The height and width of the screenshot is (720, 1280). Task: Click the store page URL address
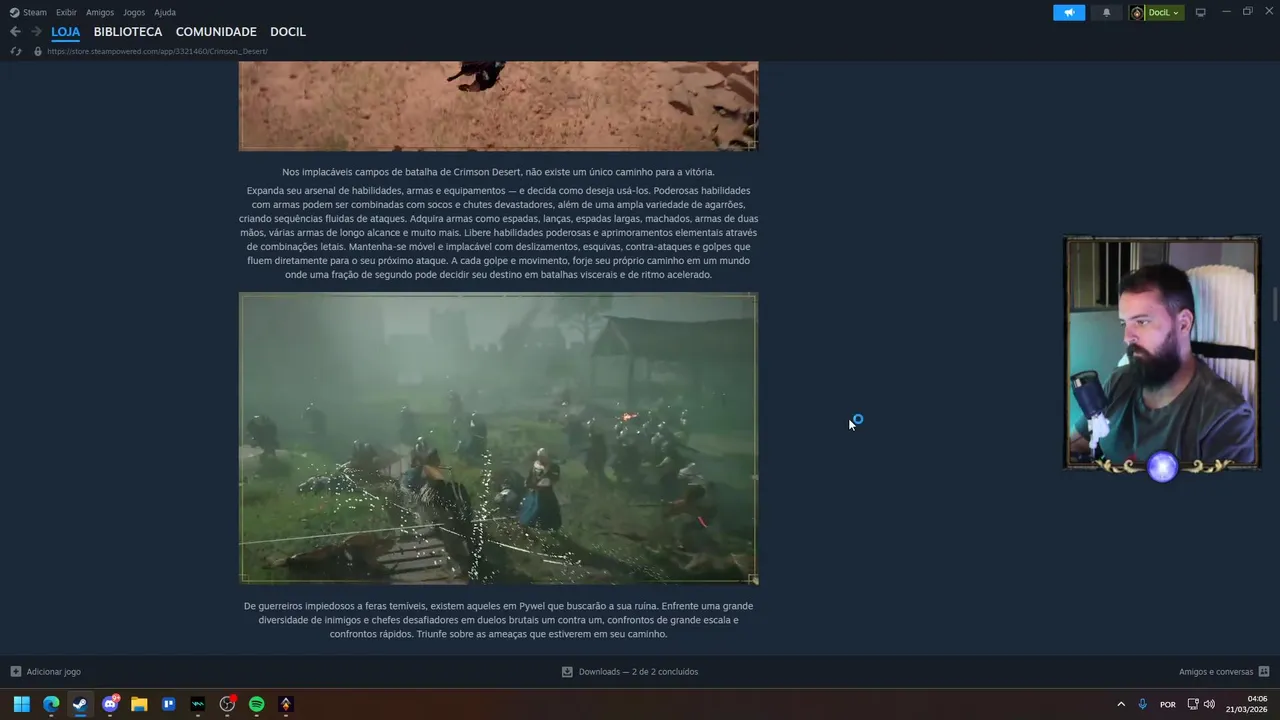tap(157, 51)
